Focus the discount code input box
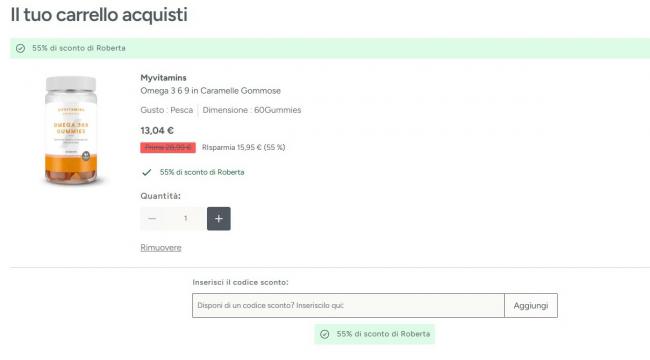 tap(348, 306)
